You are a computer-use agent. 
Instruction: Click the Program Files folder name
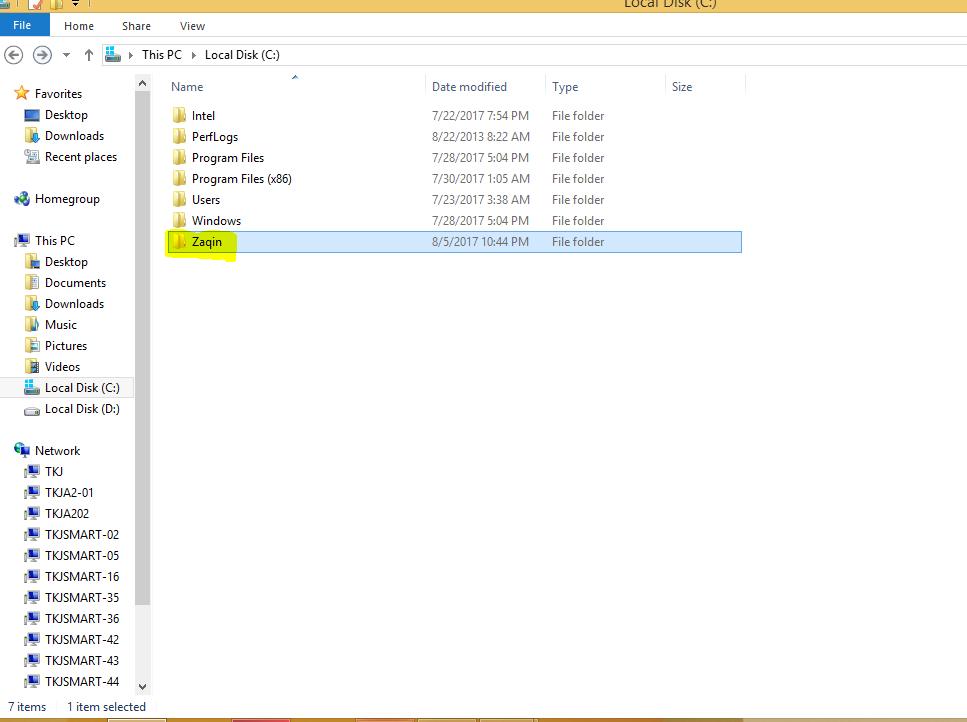click(x=228, y=157)
